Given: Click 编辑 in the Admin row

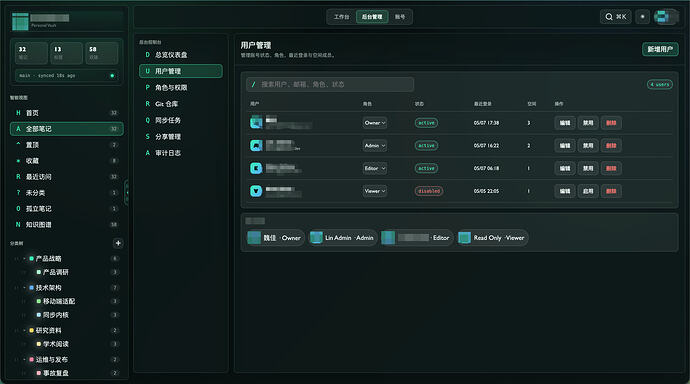Looking at the screenshot, I should (x=565, y=146).
